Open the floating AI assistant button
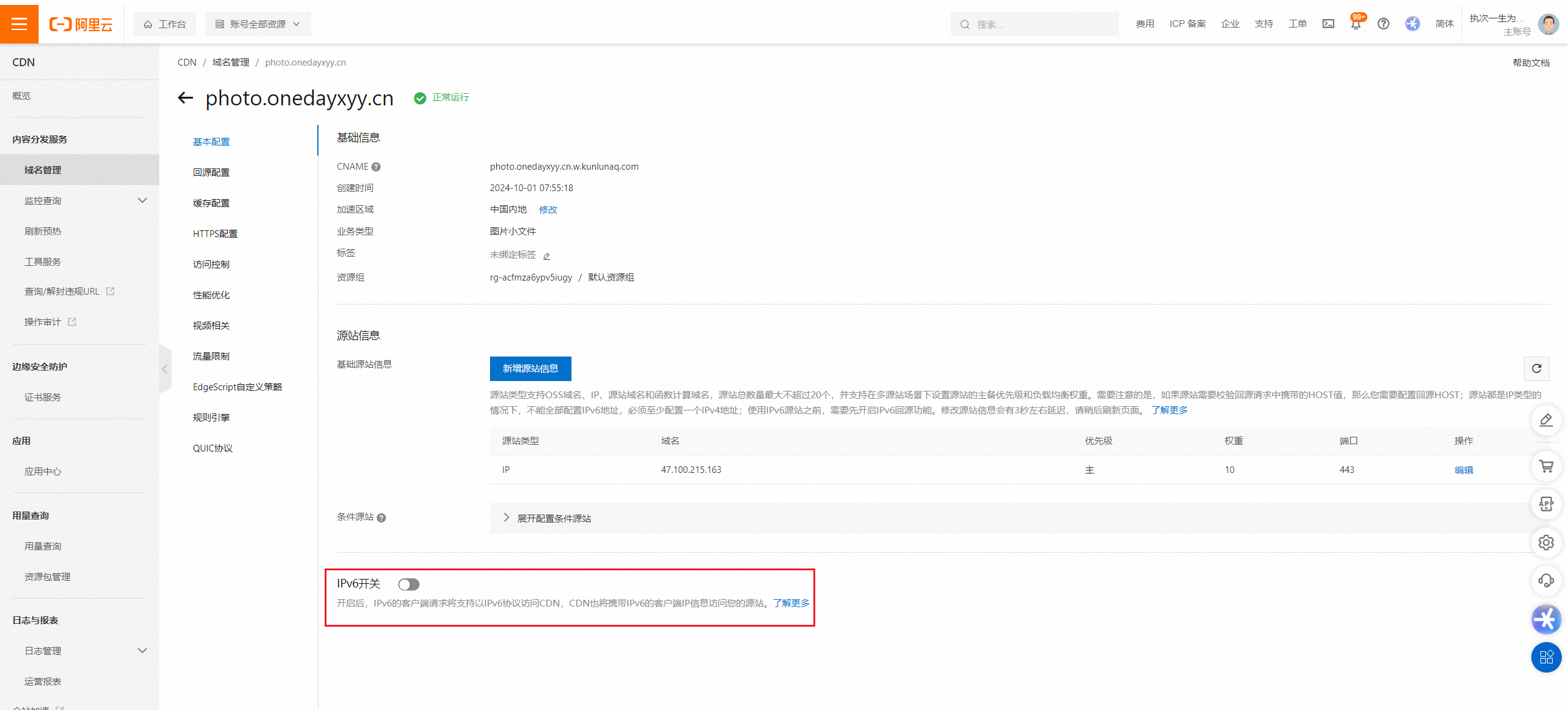This screenshot has height=710, width=1568. click(x=1546, y=619)
